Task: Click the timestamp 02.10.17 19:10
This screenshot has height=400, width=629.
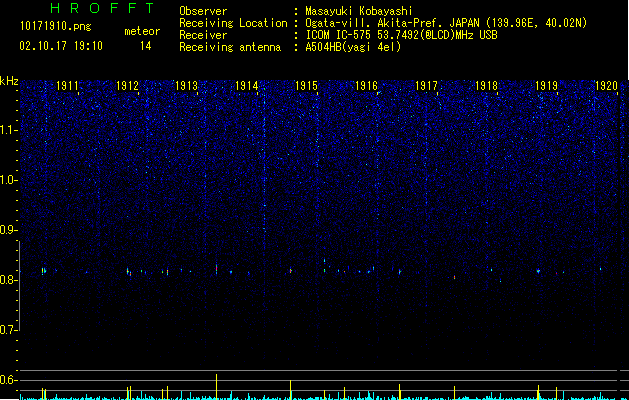Action: tap(61, 46)
